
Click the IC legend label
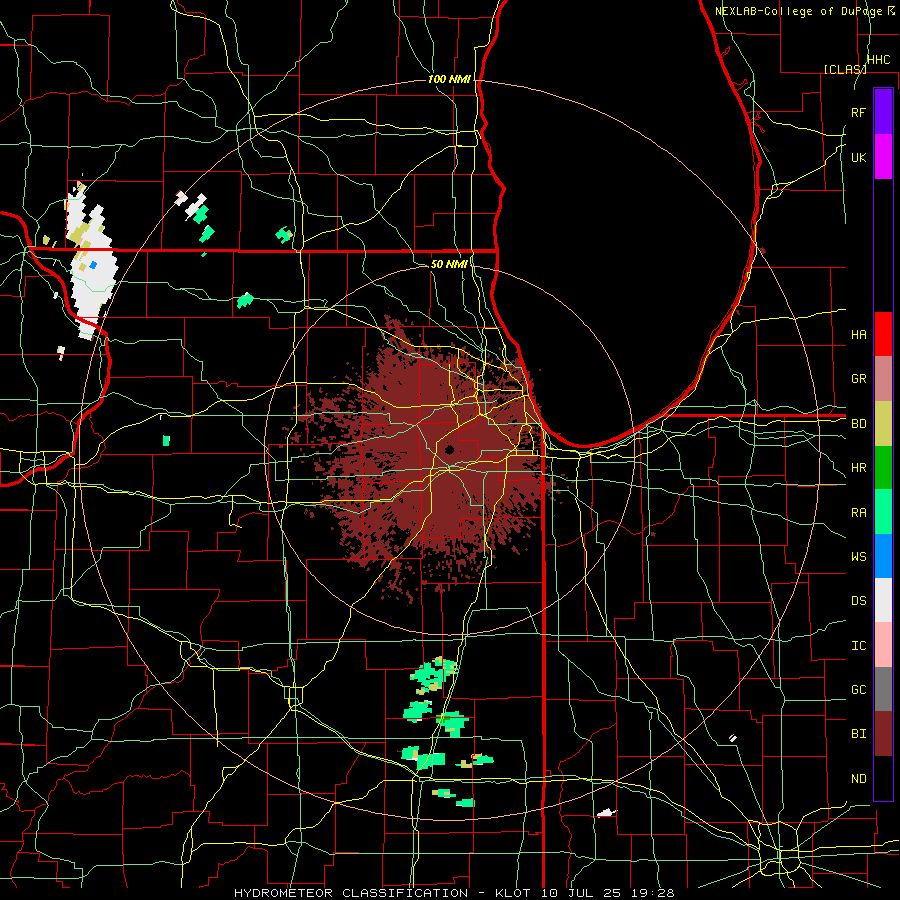[x=858, y=646]
